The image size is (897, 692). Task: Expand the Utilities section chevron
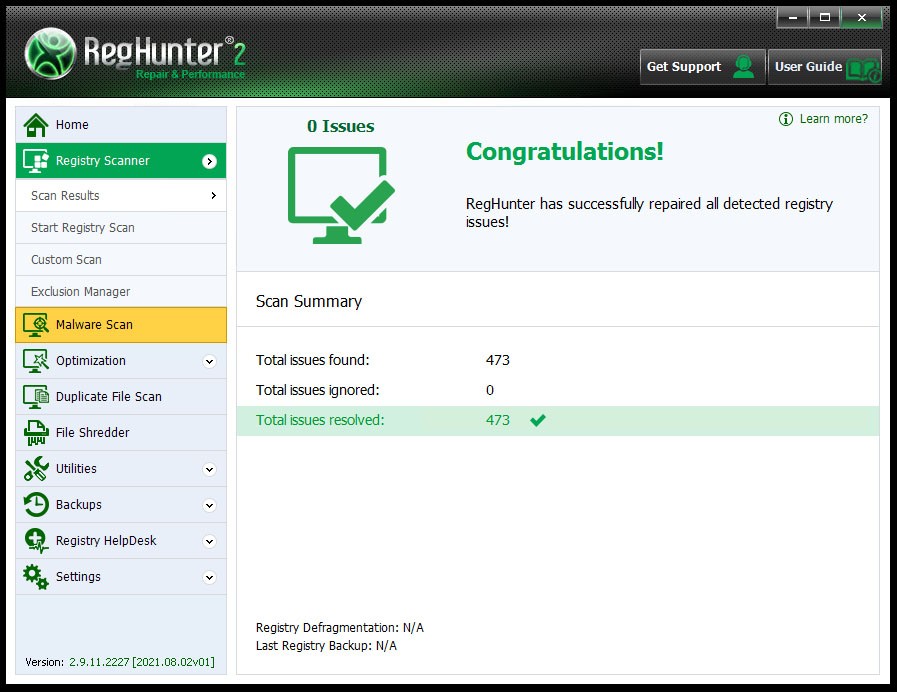pyautogui.click(x=209, y=469)
